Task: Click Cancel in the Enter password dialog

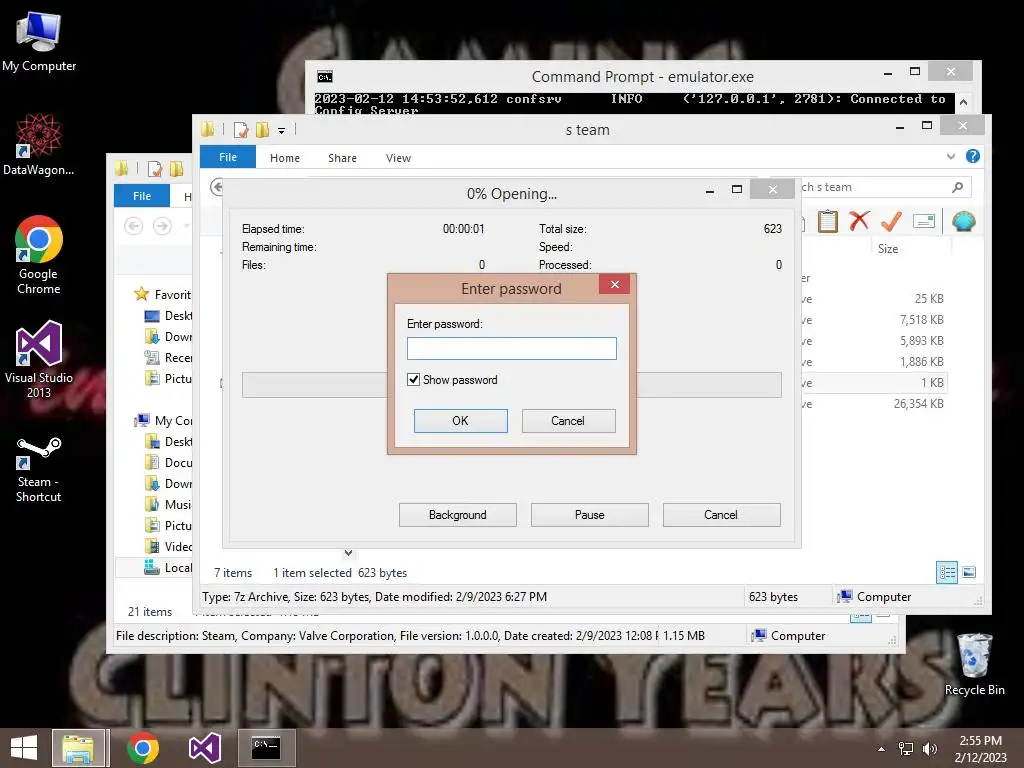Action: pyautogui.click(x=568, y=421)
